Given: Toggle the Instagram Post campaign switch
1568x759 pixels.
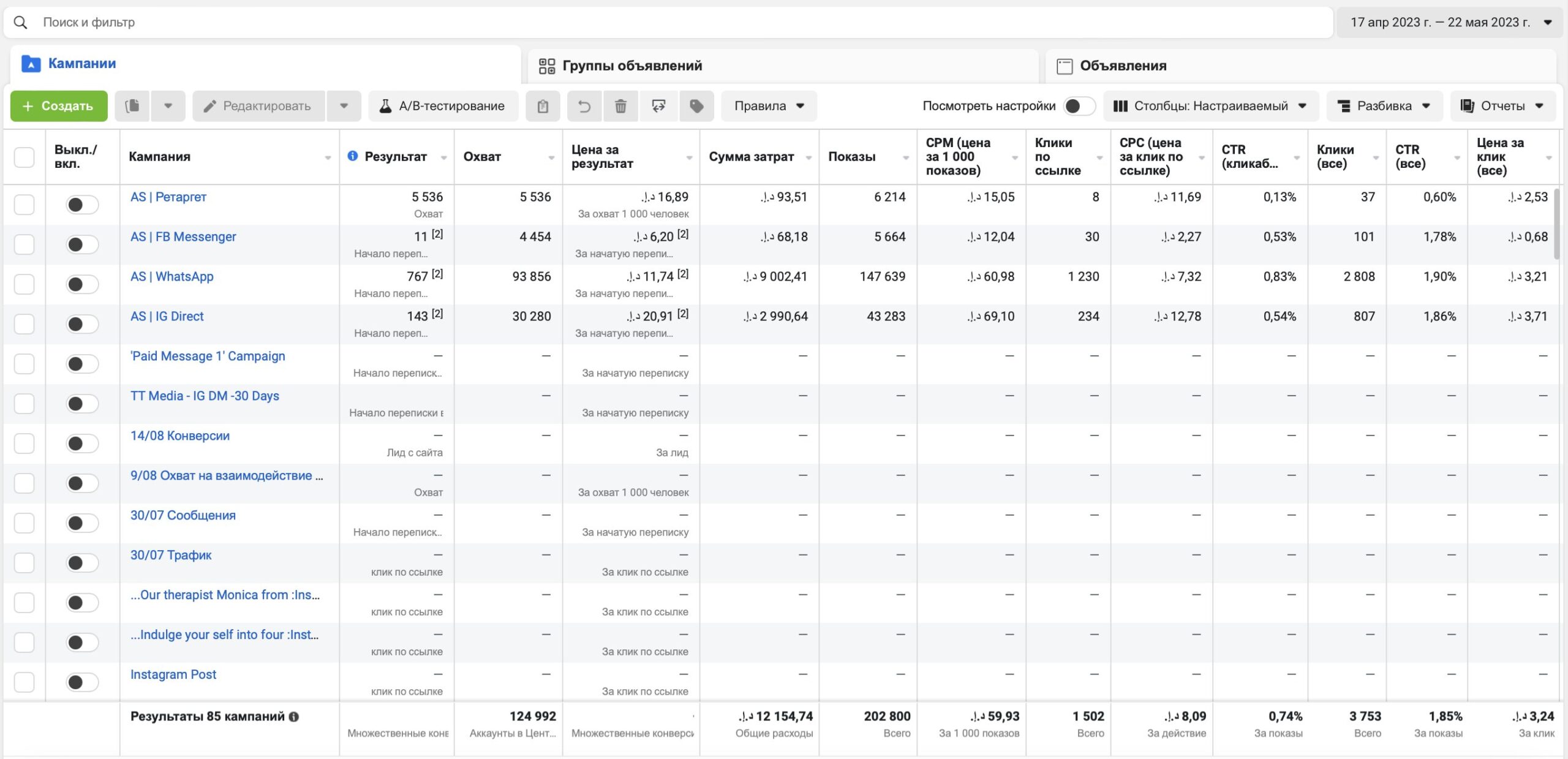Looking at the screenshot, I should click(82, 682).
